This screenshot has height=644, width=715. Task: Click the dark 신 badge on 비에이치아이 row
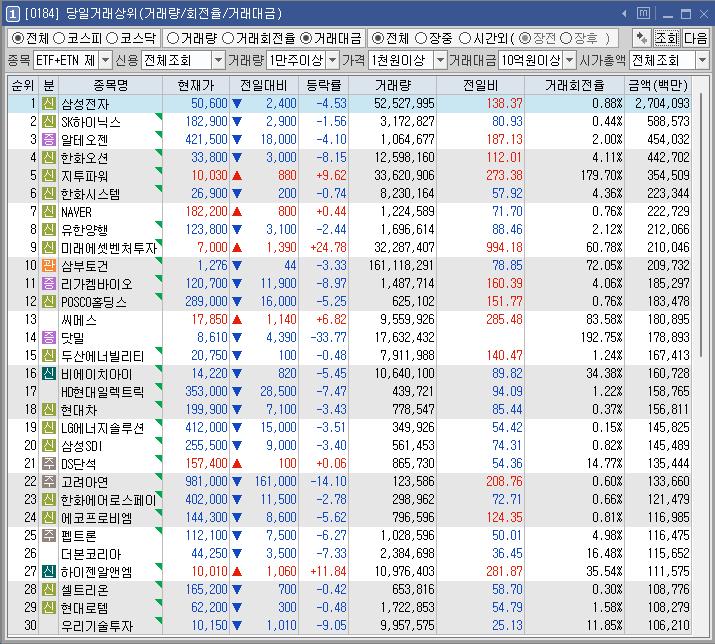point(49,374)
